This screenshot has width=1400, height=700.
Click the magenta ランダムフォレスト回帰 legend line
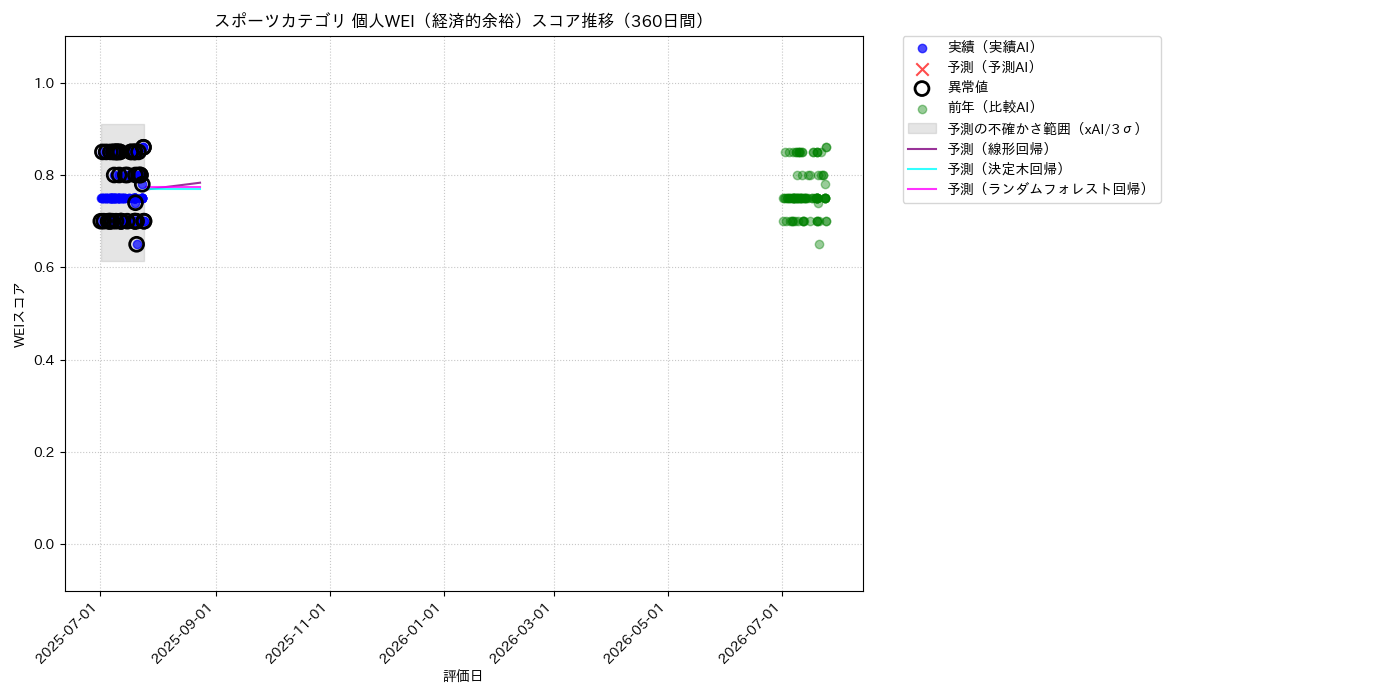click(922, 189)
